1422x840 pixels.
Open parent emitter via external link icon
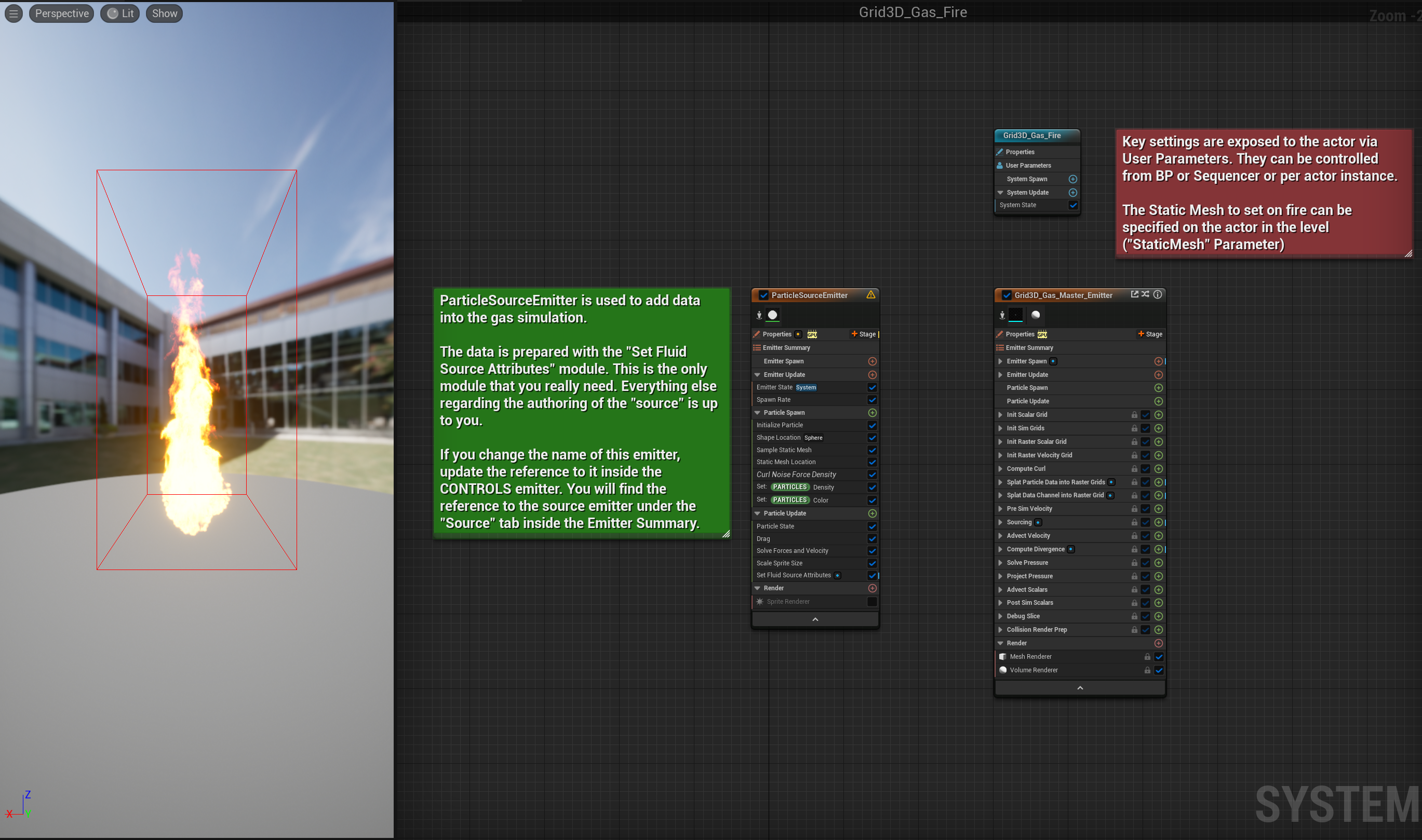coord(1134,294)
